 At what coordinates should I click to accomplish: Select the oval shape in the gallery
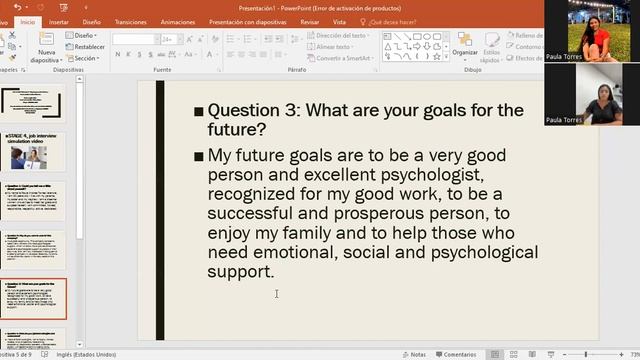(x=427, y=37)
